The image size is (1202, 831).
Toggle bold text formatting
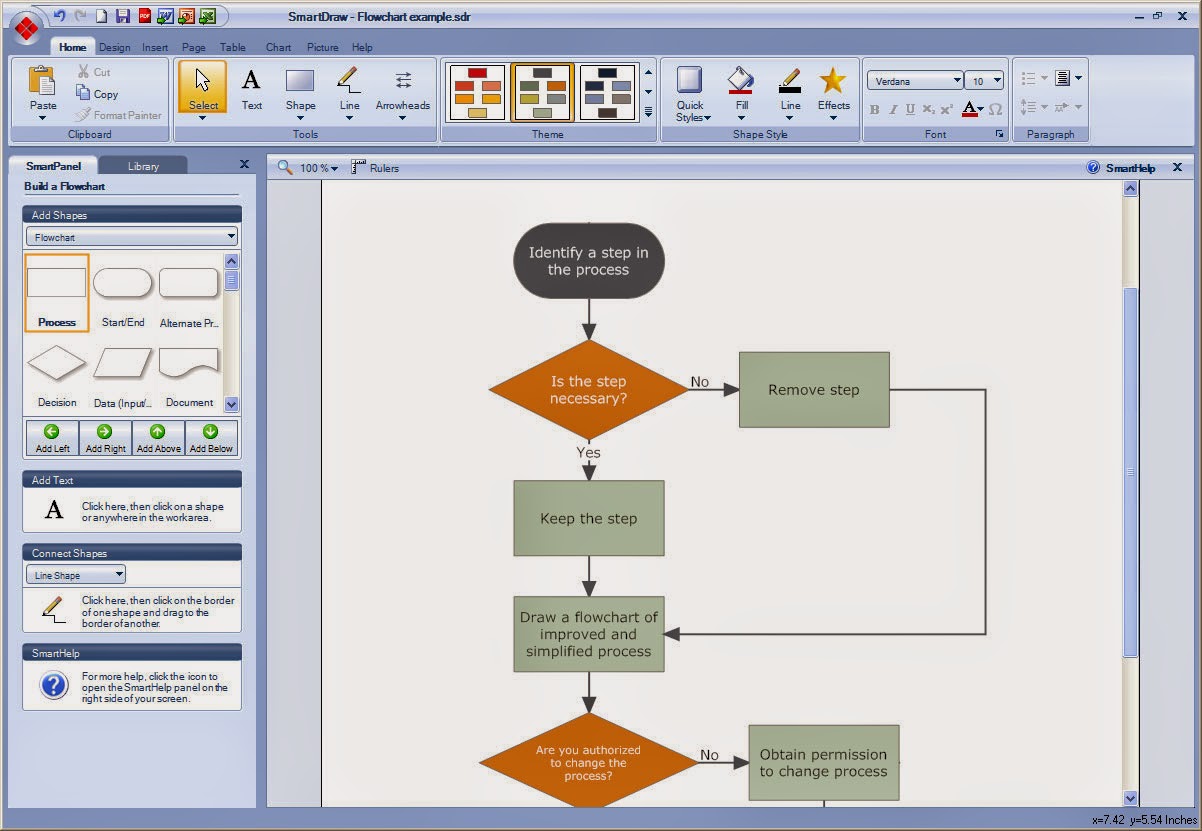(x=874, y=110)
